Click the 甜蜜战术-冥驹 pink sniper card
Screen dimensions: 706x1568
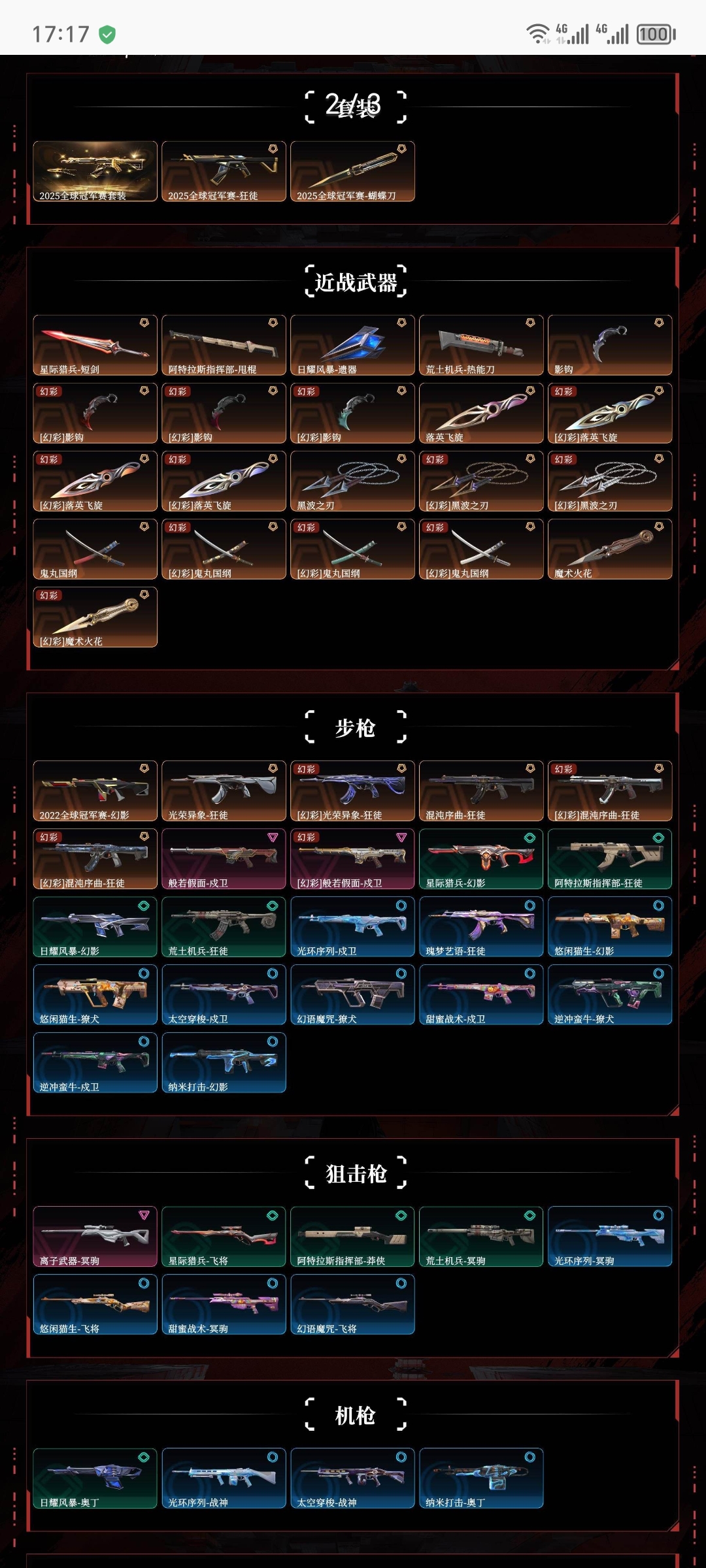point(224,1304)
